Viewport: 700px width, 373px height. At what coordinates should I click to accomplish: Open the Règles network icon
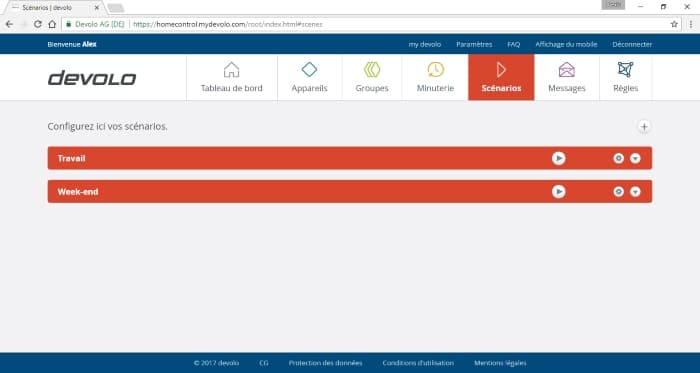coord(625,70)
